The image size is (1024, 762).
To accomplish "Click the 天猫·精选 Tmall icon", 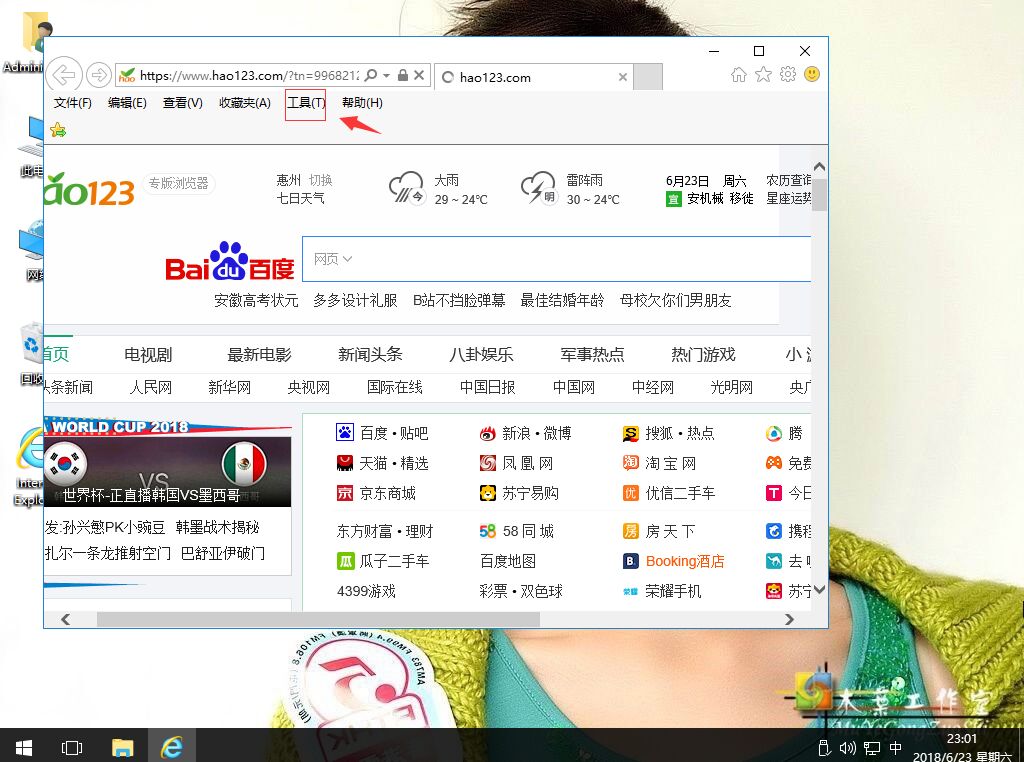I will pos(345,463).
